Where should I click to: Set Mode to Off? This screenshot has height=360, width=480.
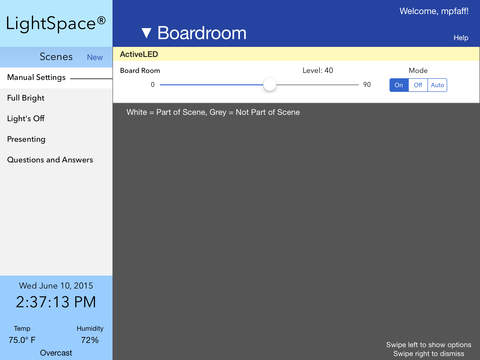418,85
